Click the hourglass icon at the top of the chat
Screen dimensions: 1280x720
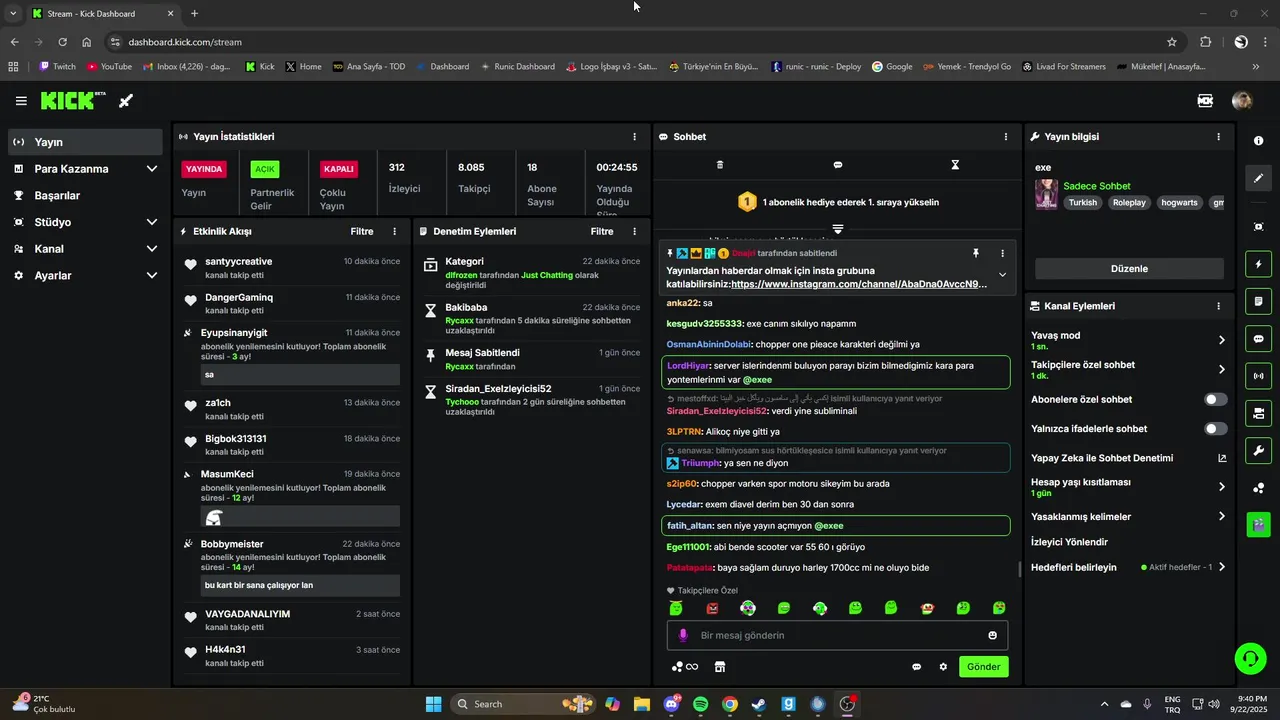(955, 165)
